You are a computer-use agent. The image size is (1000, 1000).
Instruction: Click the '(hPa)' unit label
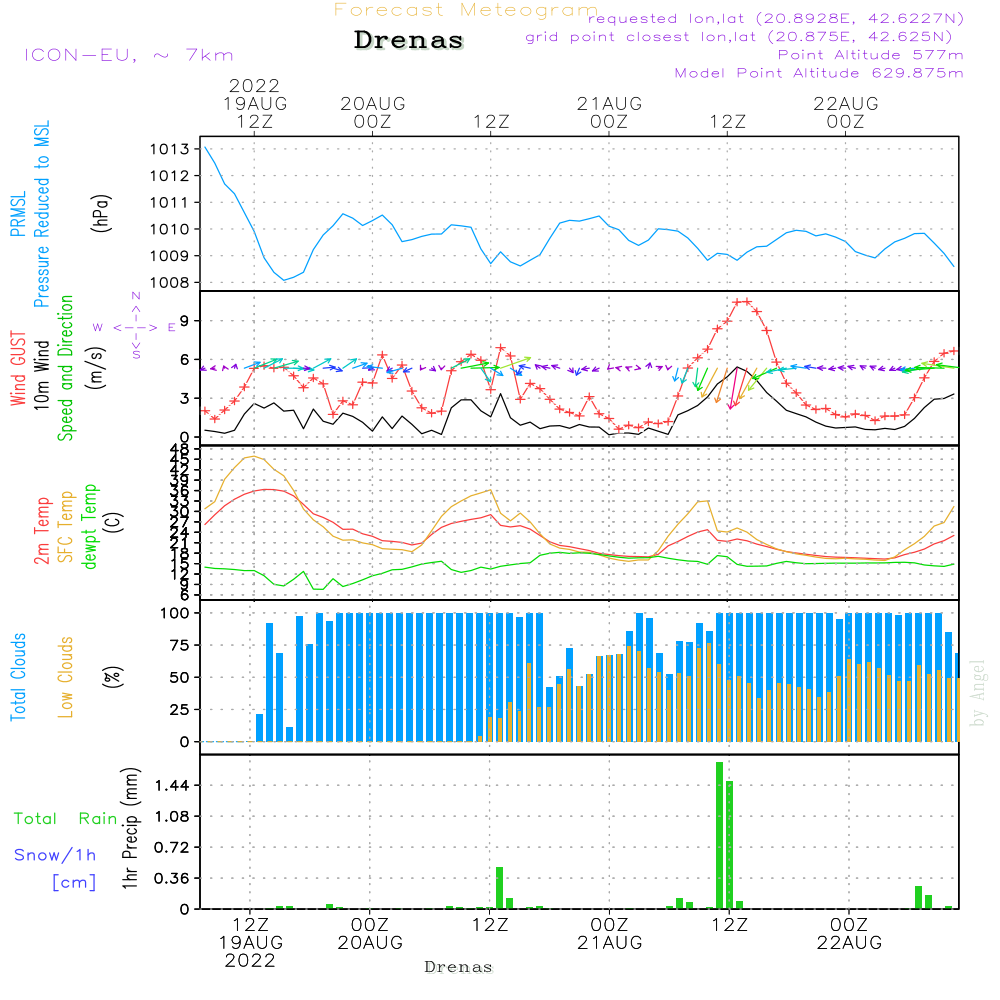click(x=101, y=213)
